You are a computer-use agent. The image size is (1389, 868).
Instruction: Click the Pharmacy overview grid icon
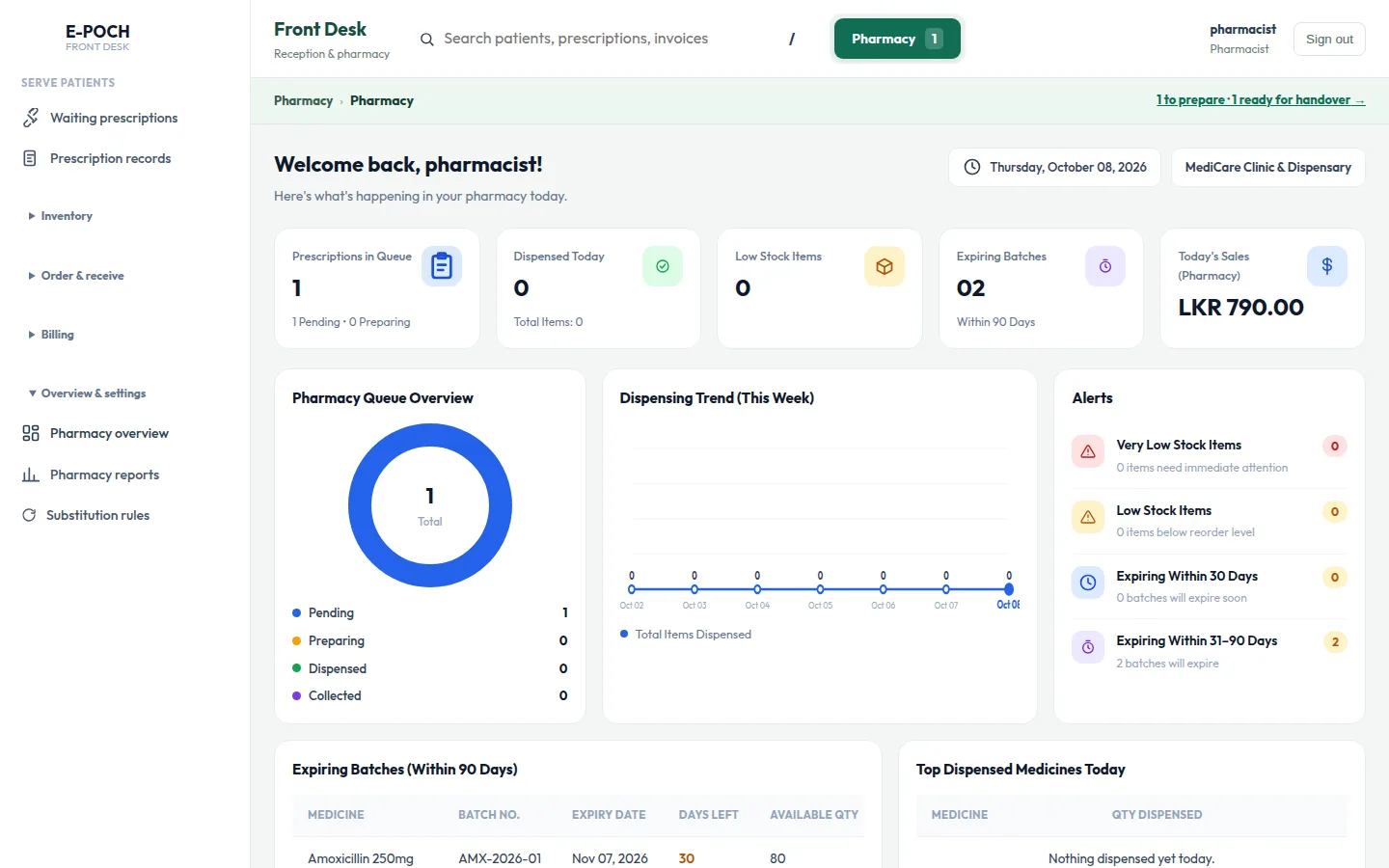[31, 433]
